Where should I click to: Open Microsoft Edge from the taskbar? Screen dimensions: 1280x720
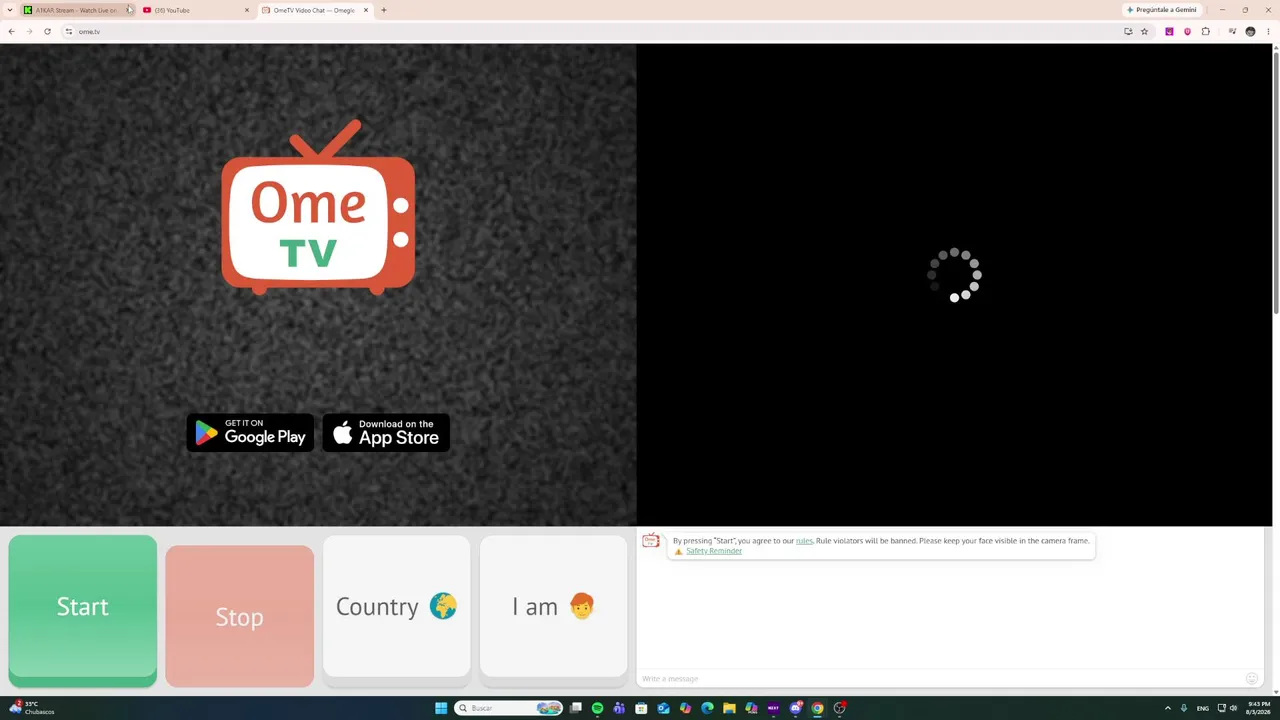click(707, 708)
